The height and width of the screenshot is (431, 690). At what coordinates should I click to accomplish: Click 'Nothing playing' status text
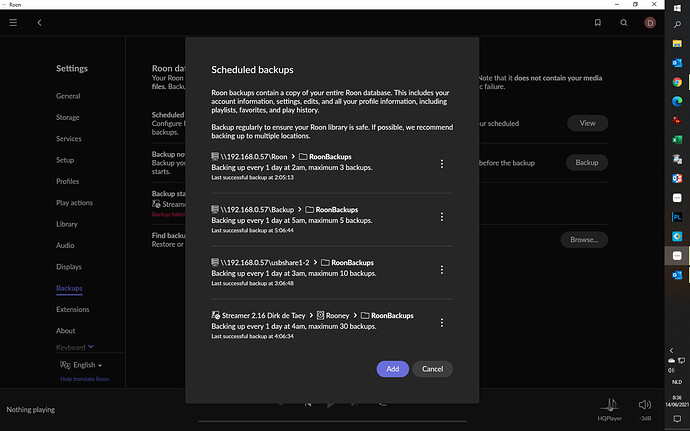[31, 409]
